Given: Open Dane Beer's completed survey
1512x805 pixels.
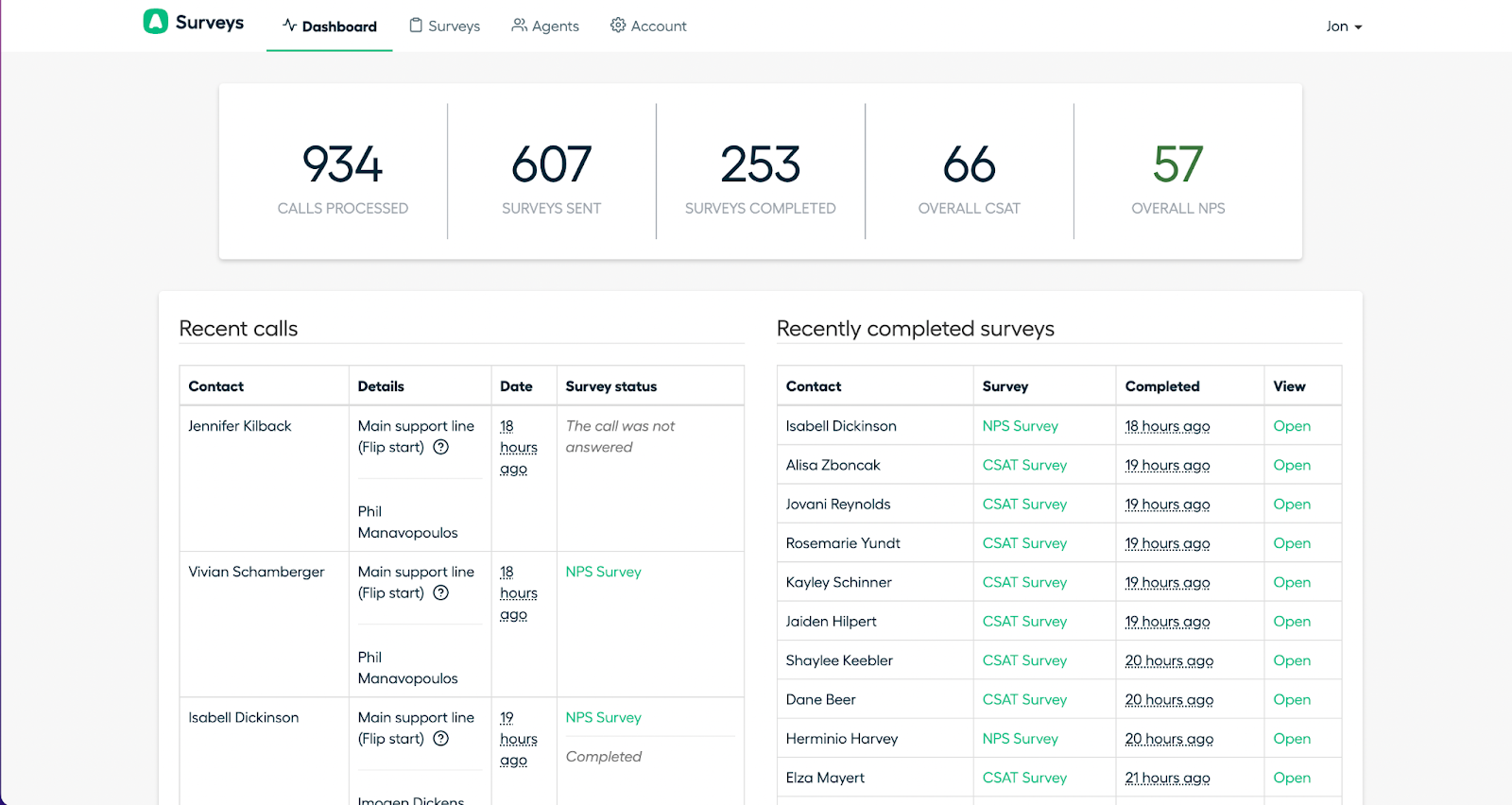Looking at the screenshot, I should tap(1292, 699).
